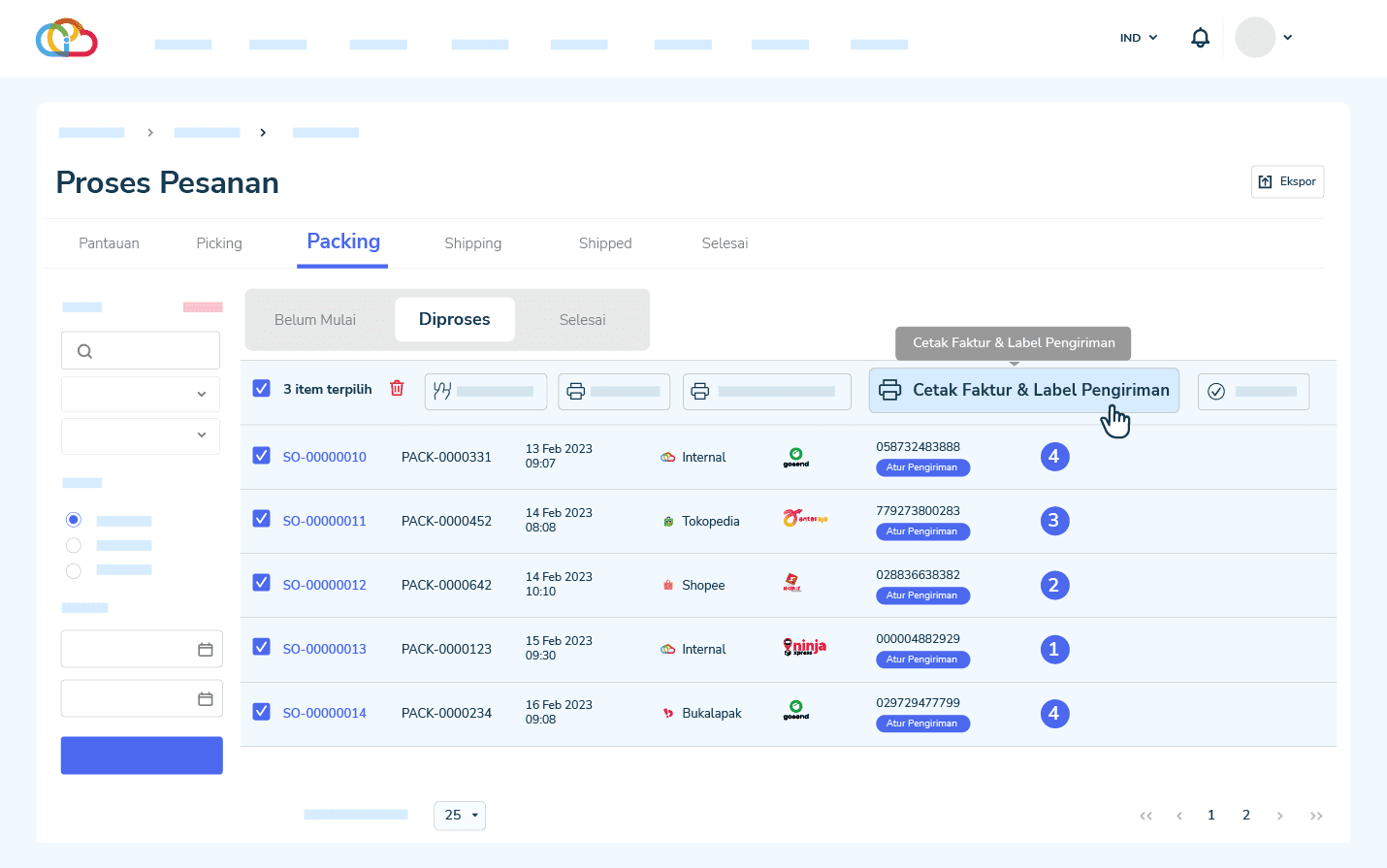
Task: Uncheck the checkbox for SO-00000010
Action: pos(261,455)
